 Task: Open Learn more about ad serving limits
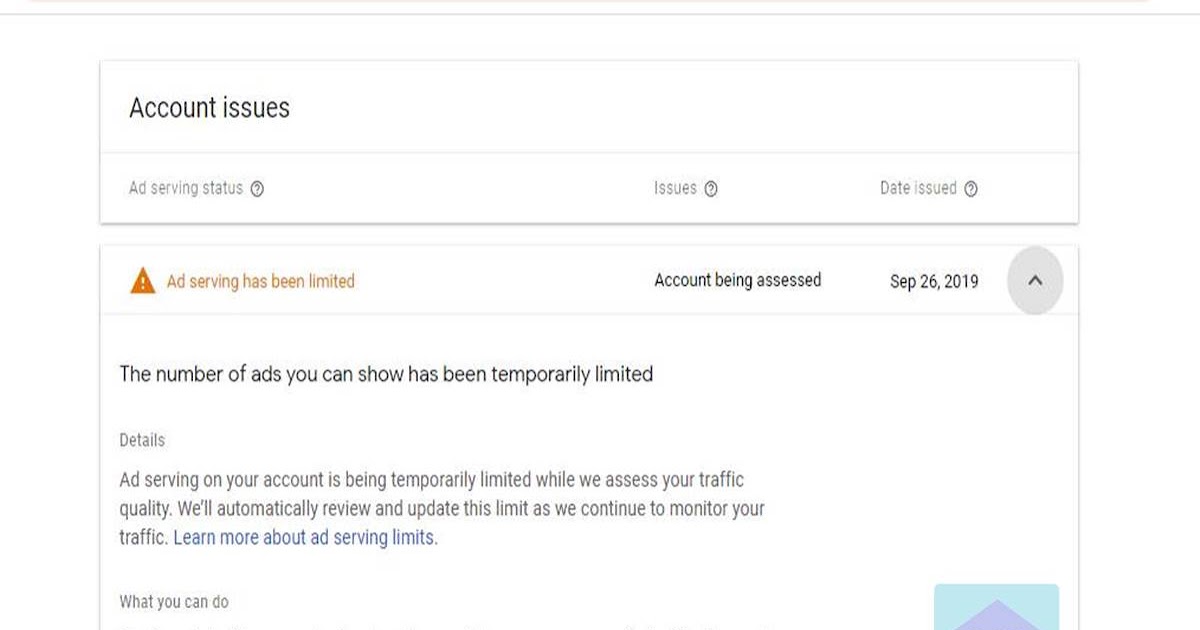[304, 537]
